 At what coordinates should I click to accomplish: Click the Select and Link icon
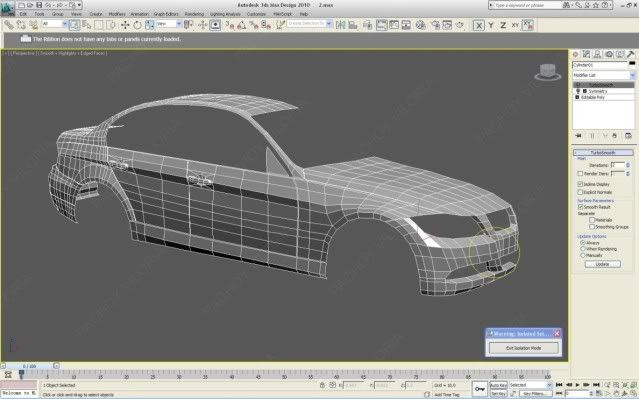coord(9,25)
